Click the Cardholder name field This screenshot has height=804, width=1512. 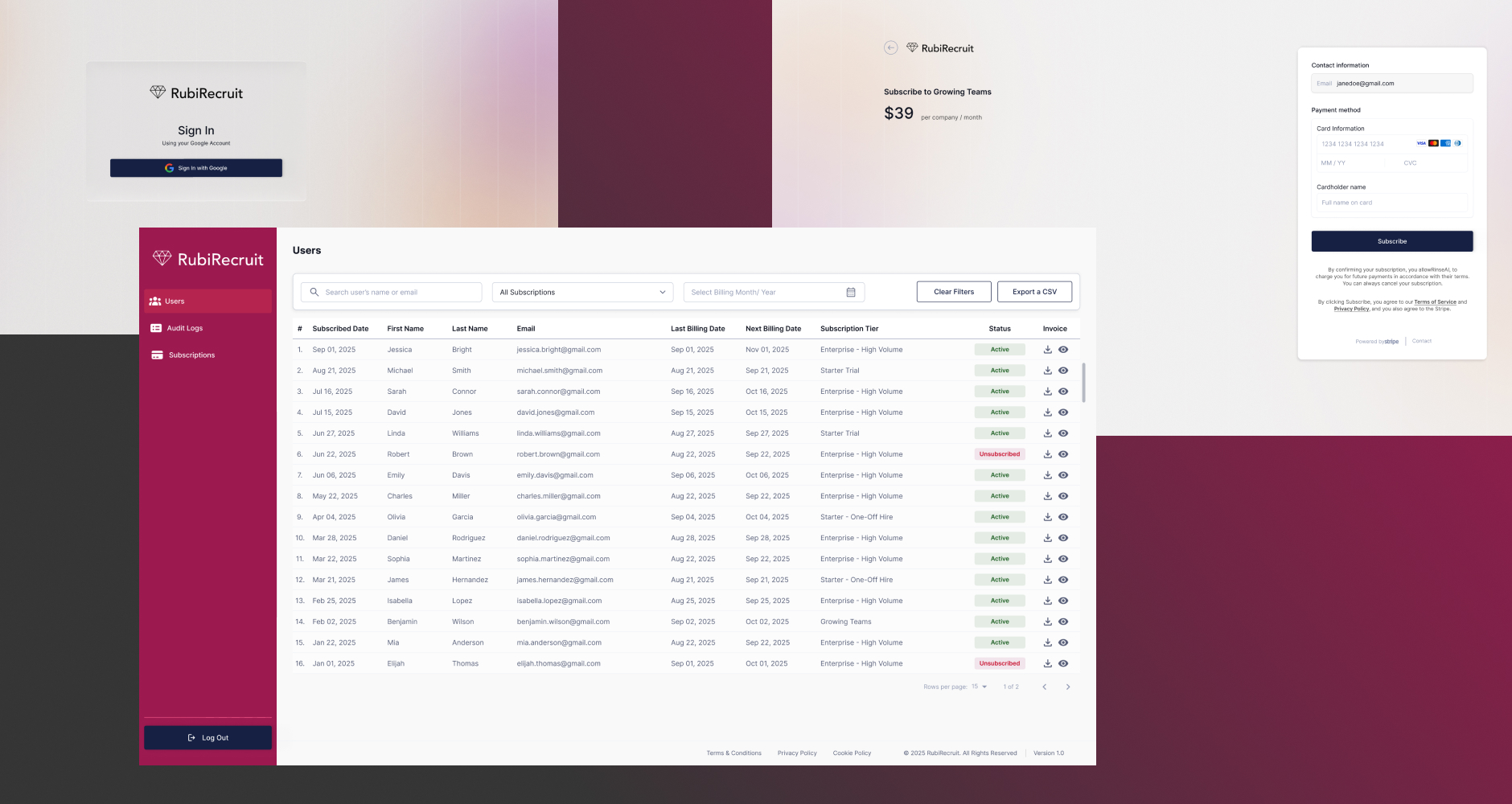point(1391,203)
